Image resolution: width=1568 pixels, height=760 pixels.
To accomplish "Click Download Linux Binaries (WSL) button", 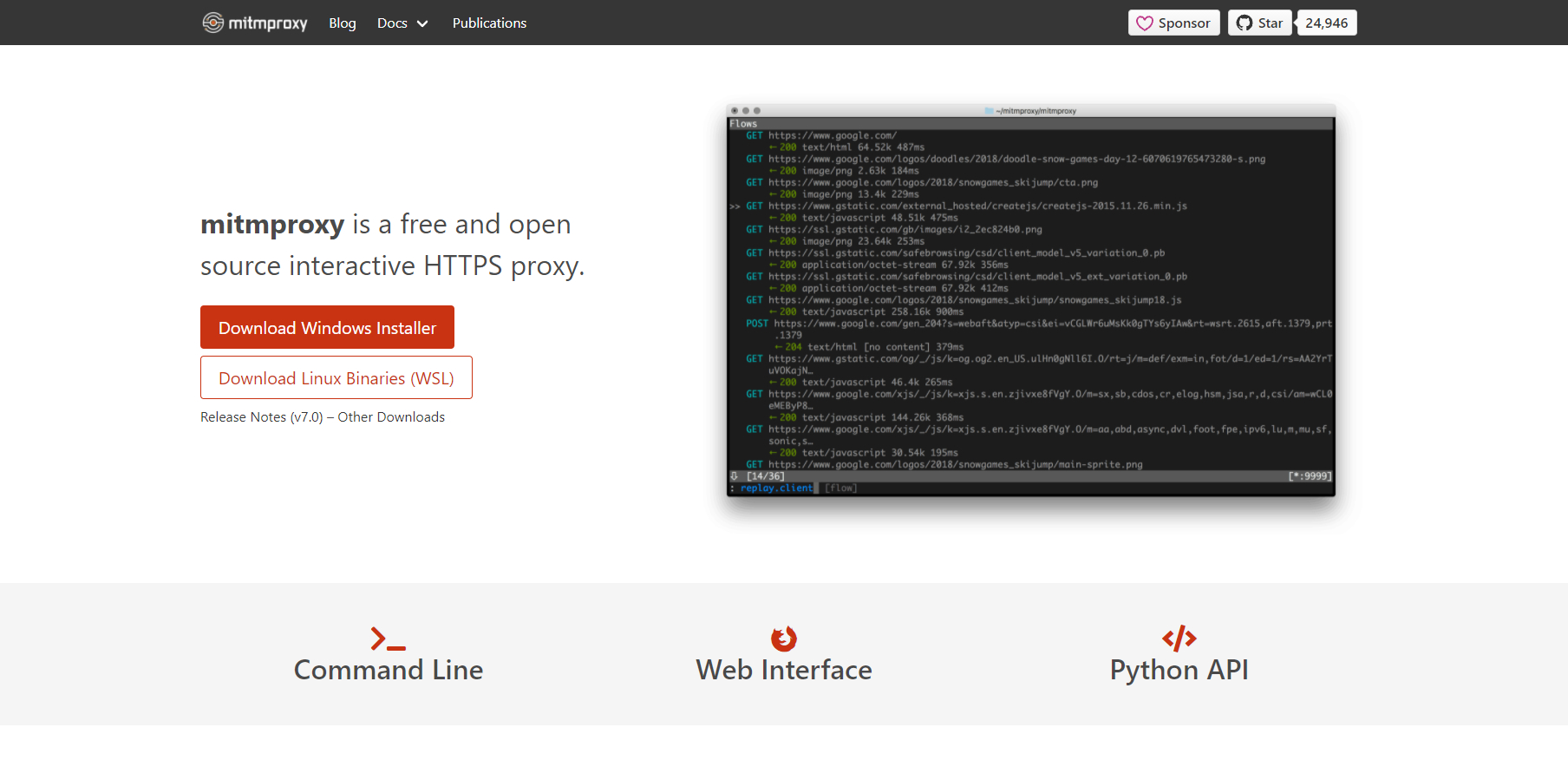I will tap(336, 377).
